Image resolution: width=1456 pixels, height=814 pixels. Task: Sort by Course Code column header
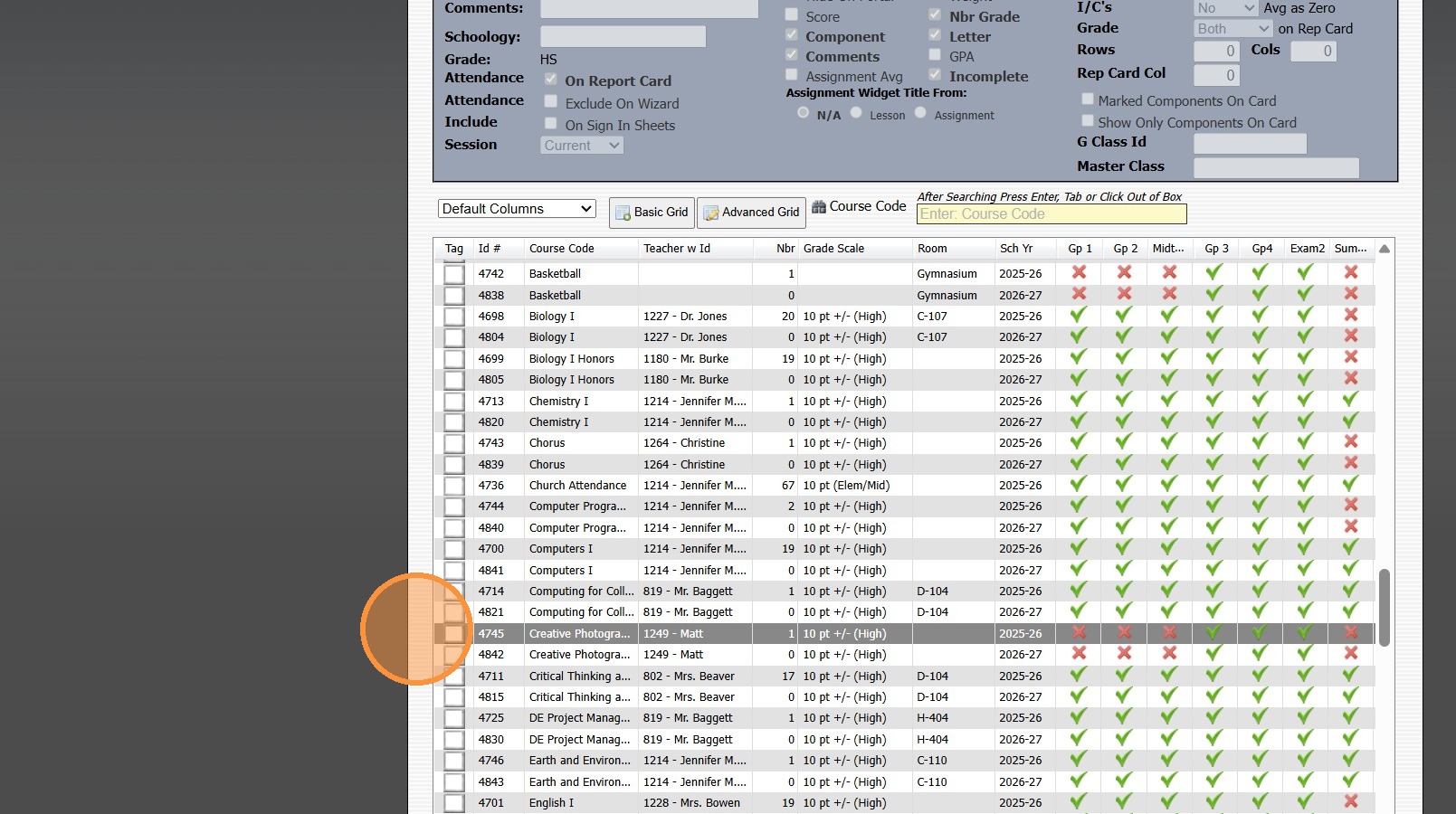[562, 249]
